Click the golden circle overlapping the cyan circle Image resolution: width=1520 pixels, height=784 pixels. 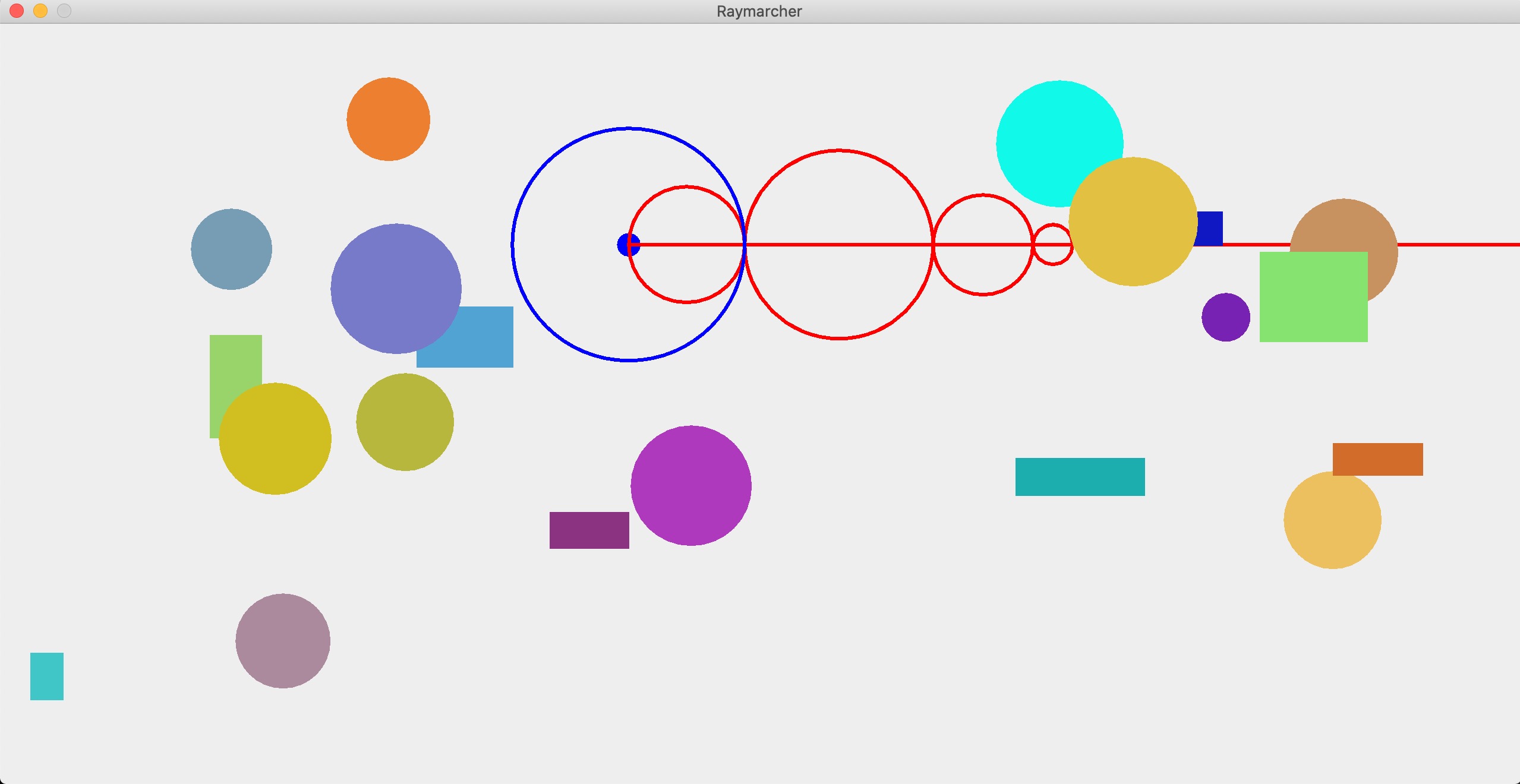[x=1133, y=222]
